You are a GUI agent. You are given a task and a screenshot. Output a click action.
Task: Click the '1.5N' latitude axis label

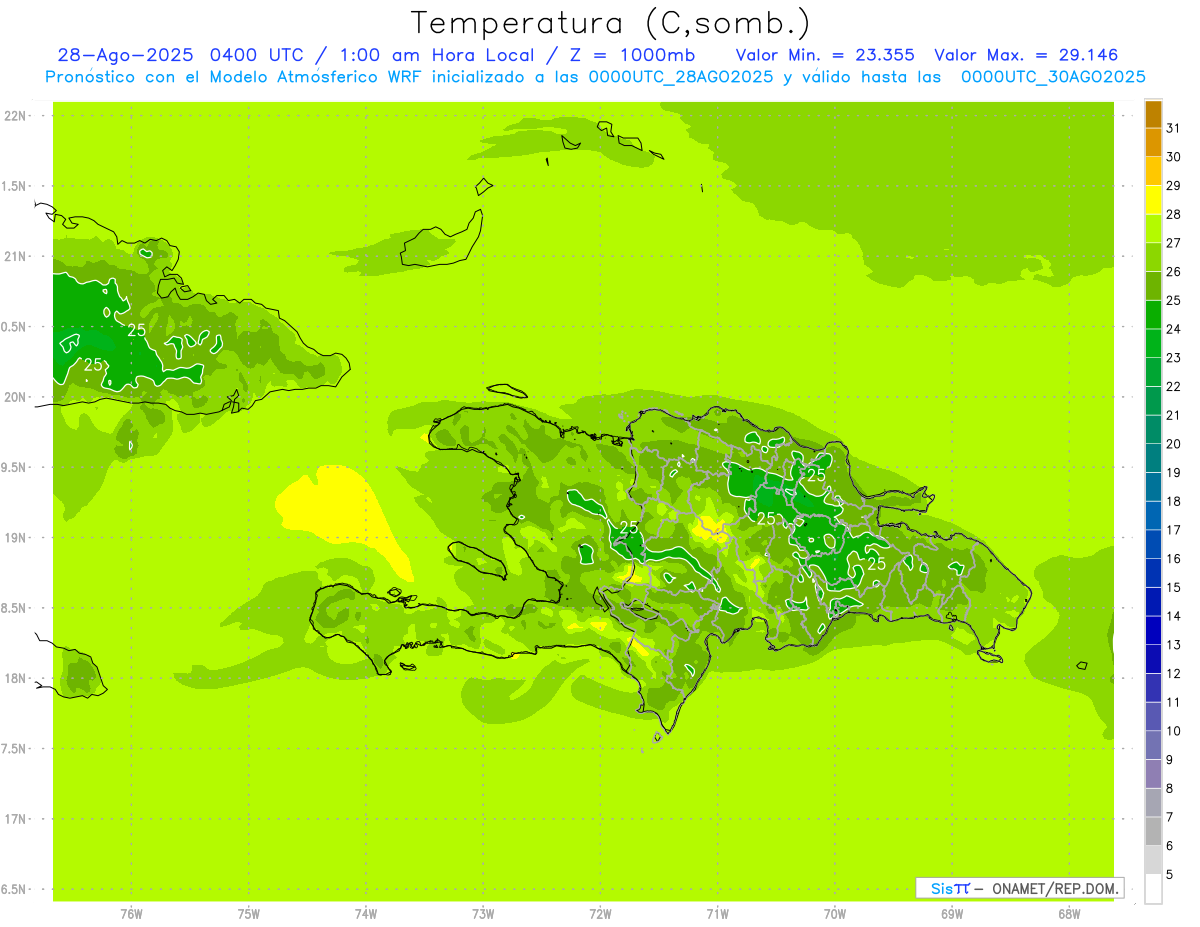tap(15, 186)
